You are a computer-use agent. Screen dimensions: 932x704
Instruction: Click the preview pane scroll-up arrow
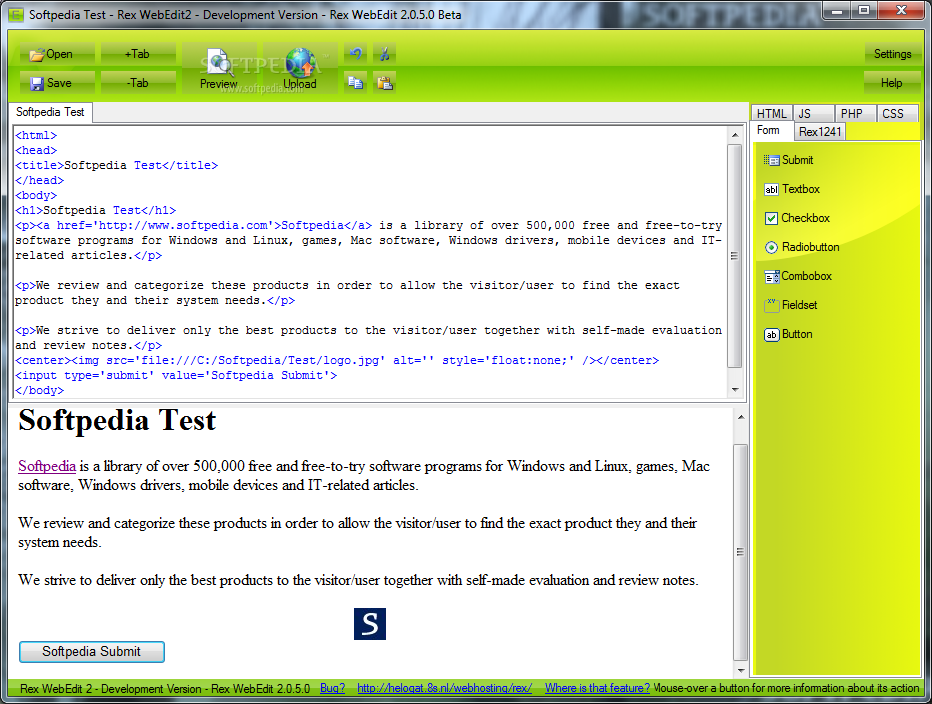point(740,417)
